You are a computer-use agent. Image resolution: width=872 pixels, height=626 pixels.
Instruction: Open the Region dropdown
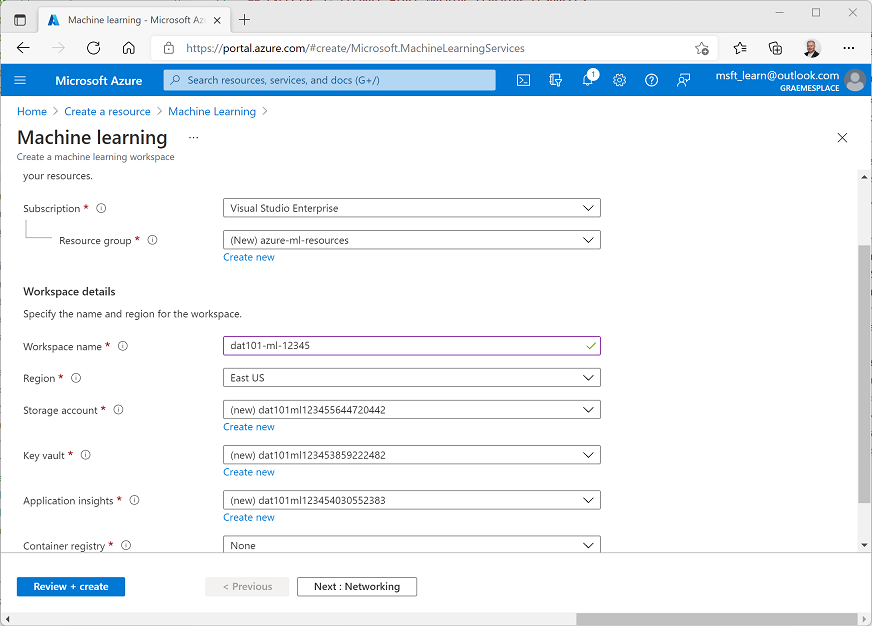[411, 377]
